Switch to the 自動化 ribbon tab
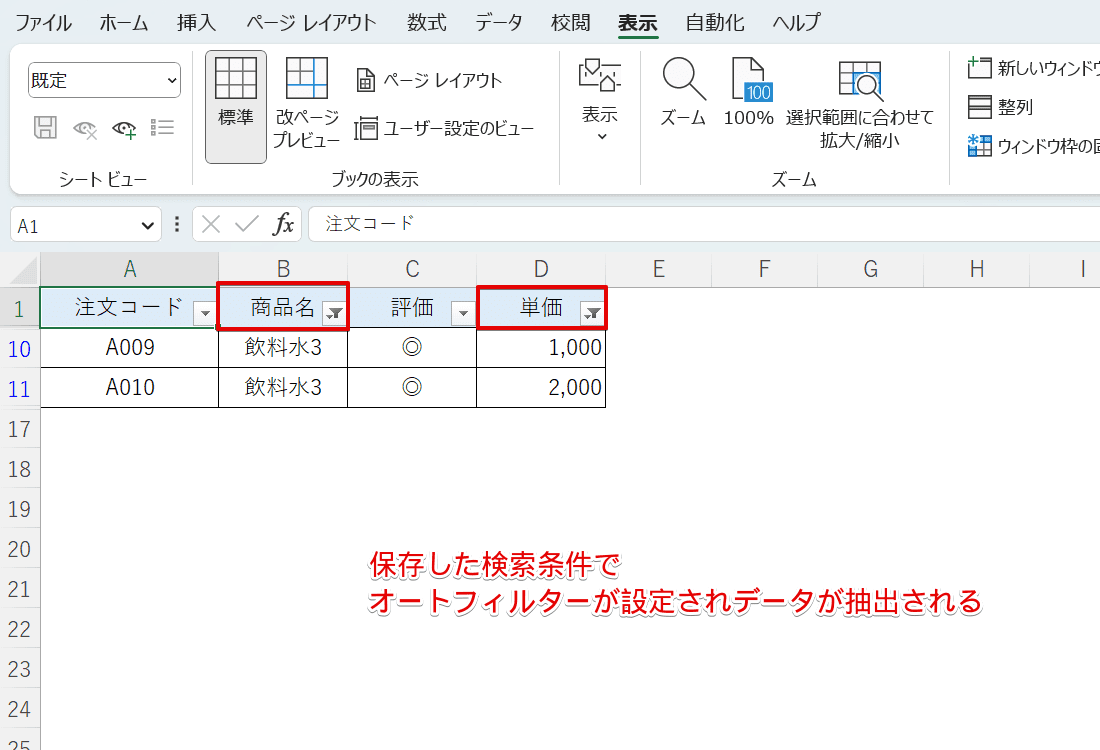This screenshot has width=1100, height=750. tap(715, 23)
